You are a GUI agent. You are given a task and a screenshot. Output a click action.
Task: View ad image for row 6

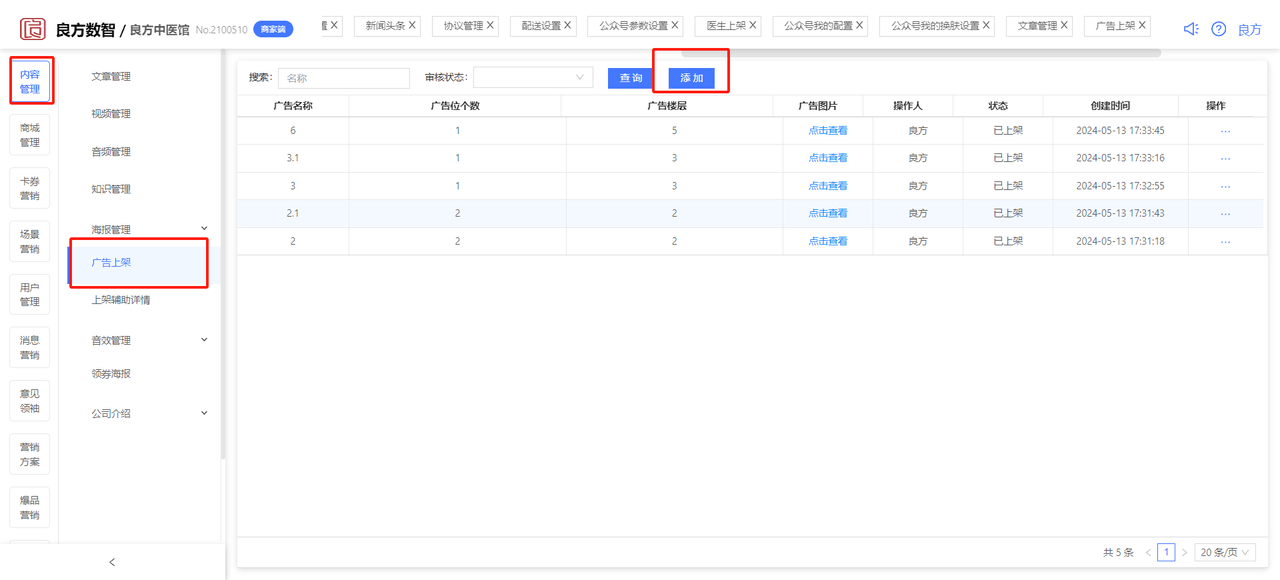tap(828, 130)
